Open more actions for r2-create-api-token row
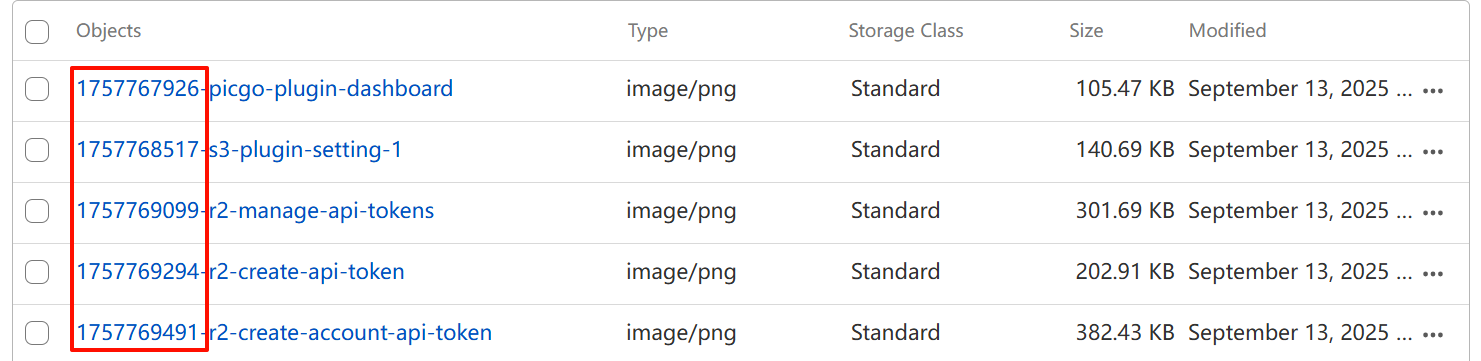This screenshot has height=361, width=1481. 1433,274
